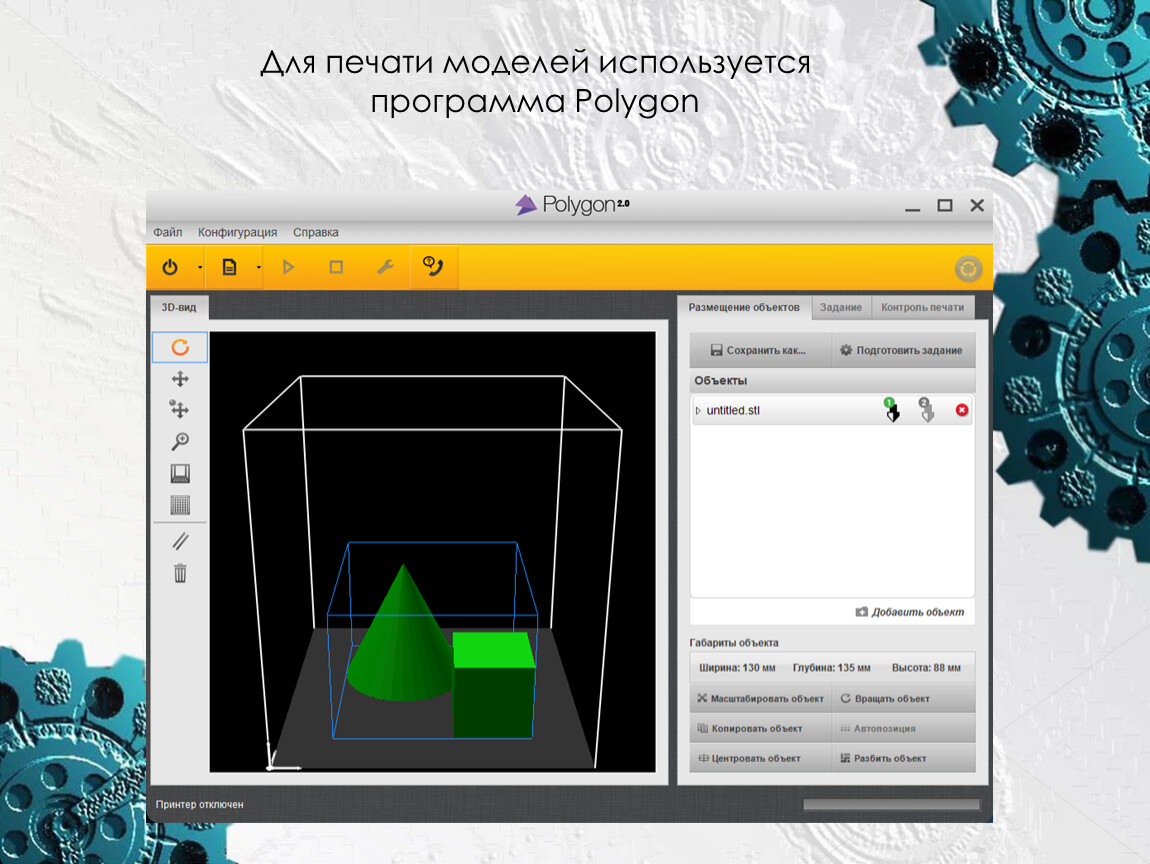Open the wrench settings tool

point(385,267)
